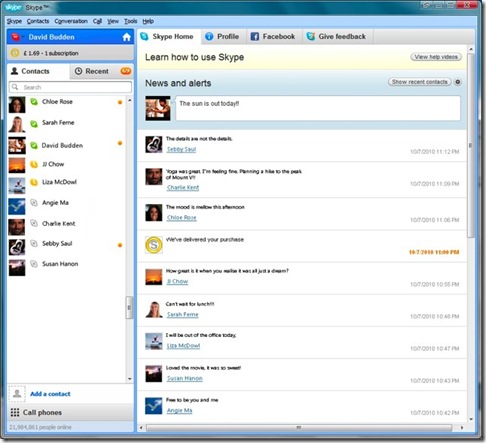
Task: Open the Help menu
Action: coord(148,21)
